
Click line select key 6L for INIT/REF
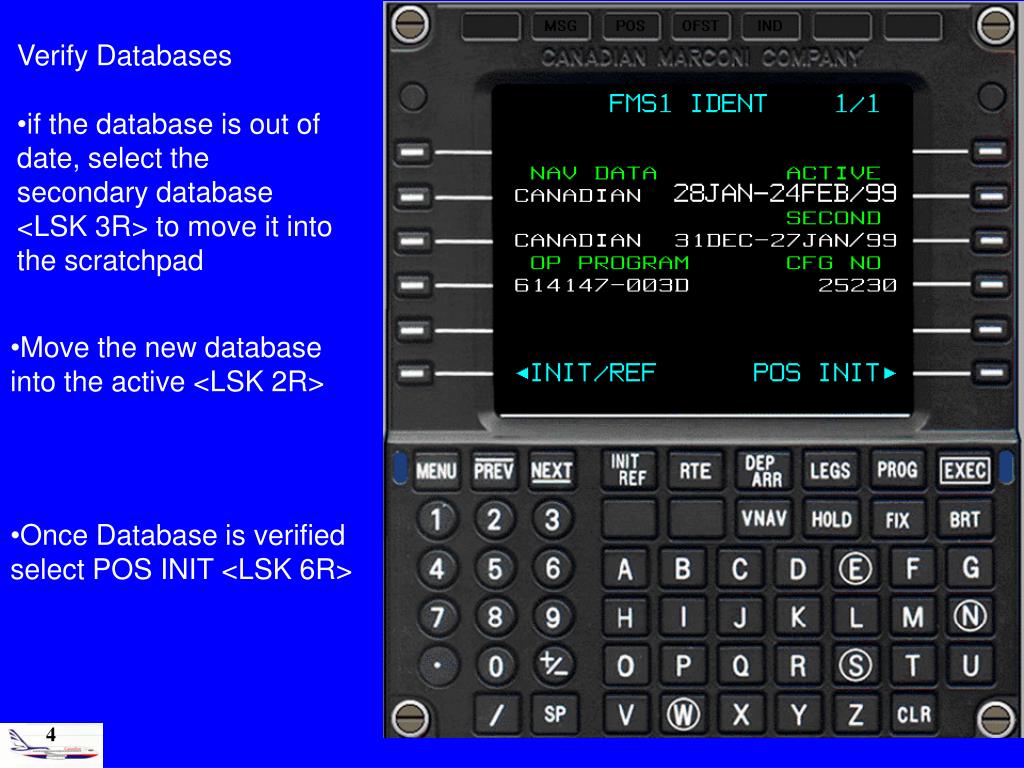(413, 374)
